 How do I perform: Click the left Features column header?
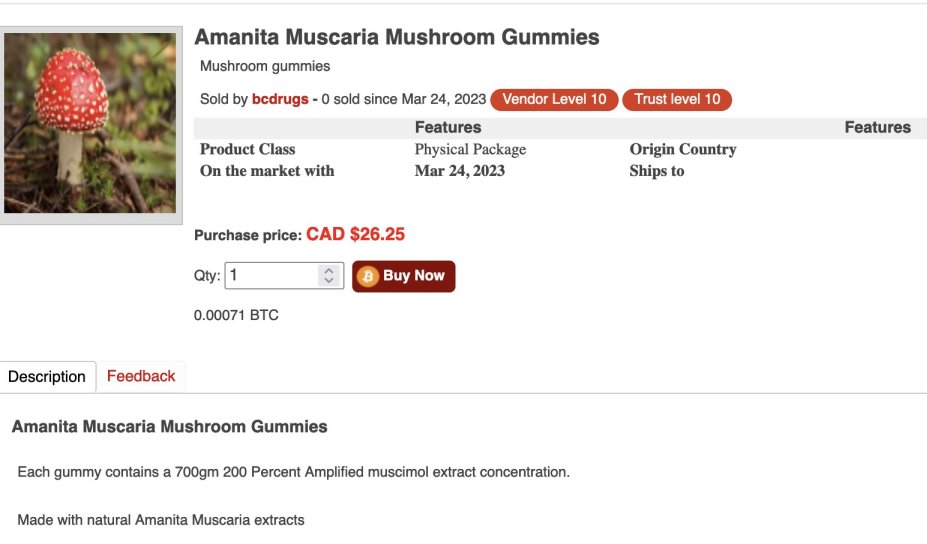[x=448, y=127]
